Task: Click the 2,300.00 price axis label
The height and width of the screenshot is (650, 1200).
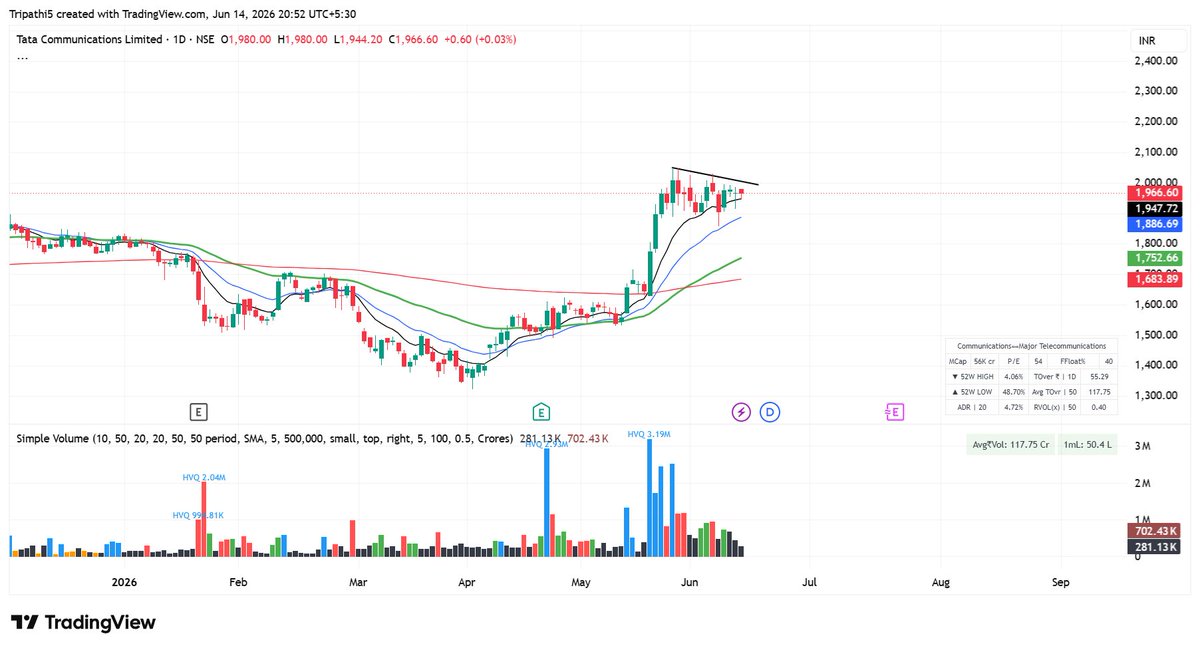Action: coord(1155,91)
